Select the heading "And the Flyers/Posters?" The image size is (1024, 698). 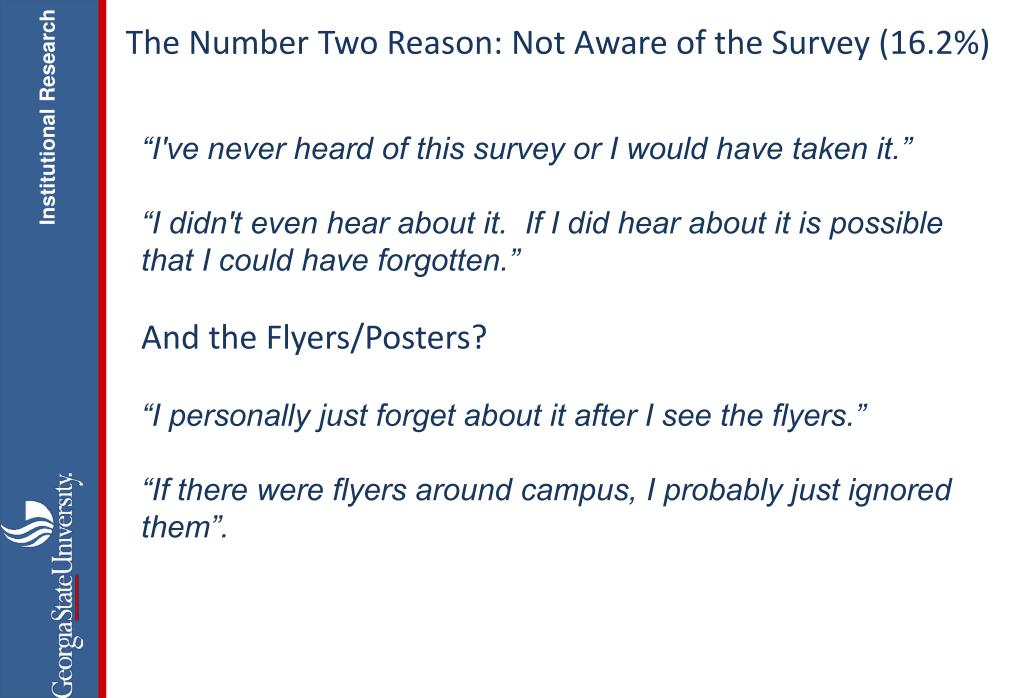[x=313, y=338]
